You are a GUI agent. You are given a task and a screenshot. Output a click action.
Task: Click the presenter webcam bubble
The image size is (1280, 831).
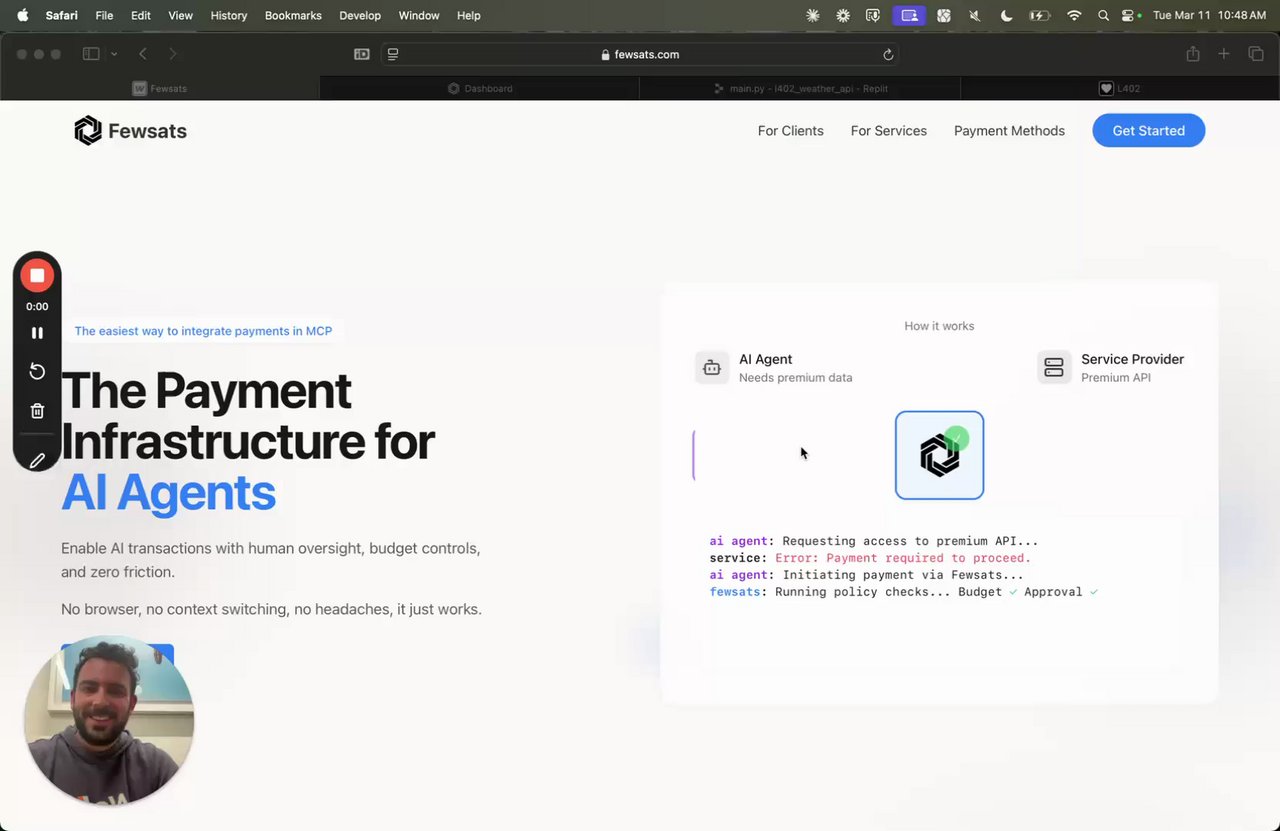pos(109,720)
